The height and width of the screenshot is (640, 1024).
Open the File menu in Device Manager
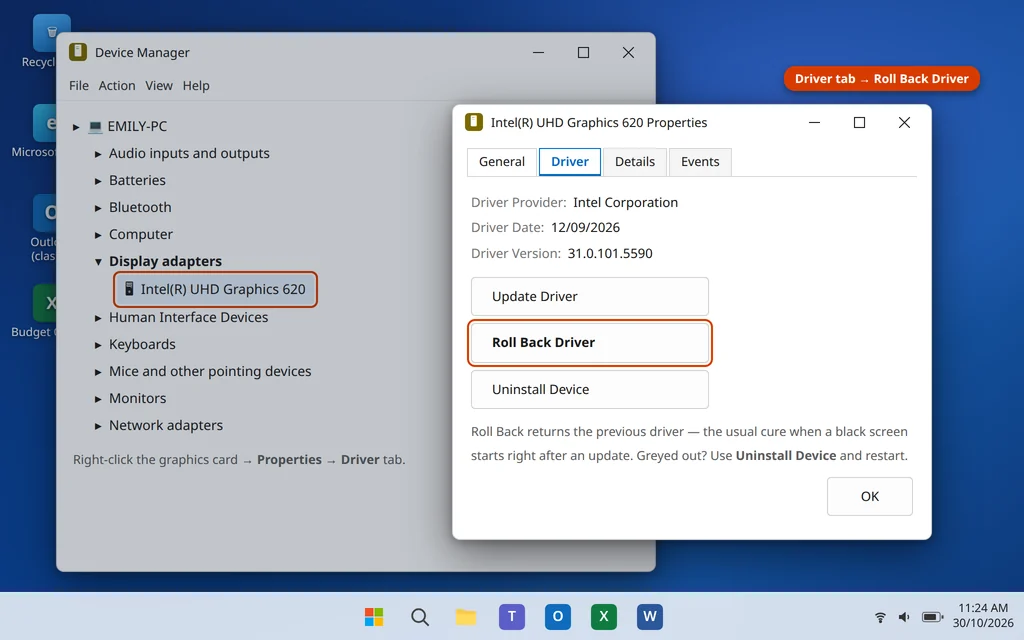(x=79, y=86)
